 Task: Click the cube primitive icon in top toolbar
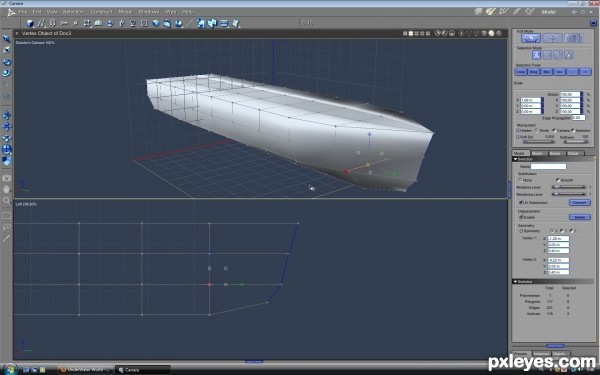(x=29, y=24)
